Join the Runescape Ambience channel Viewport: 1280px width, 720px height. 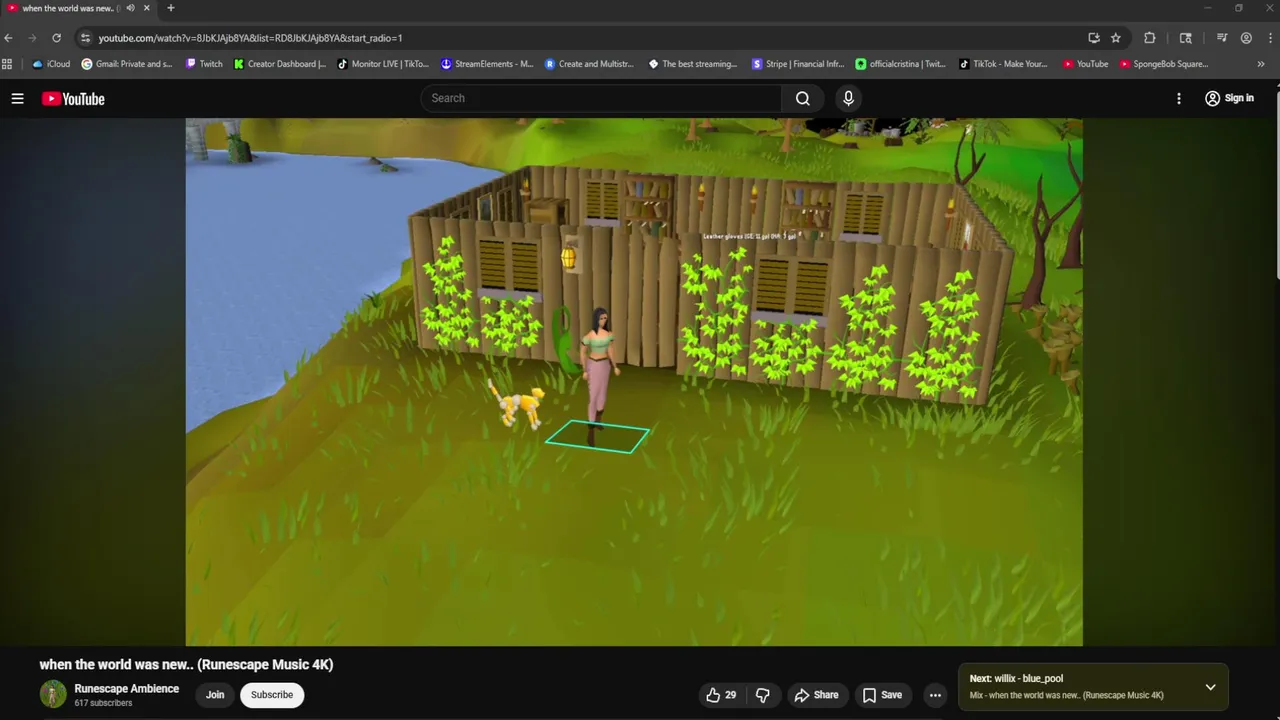(215, 695)
